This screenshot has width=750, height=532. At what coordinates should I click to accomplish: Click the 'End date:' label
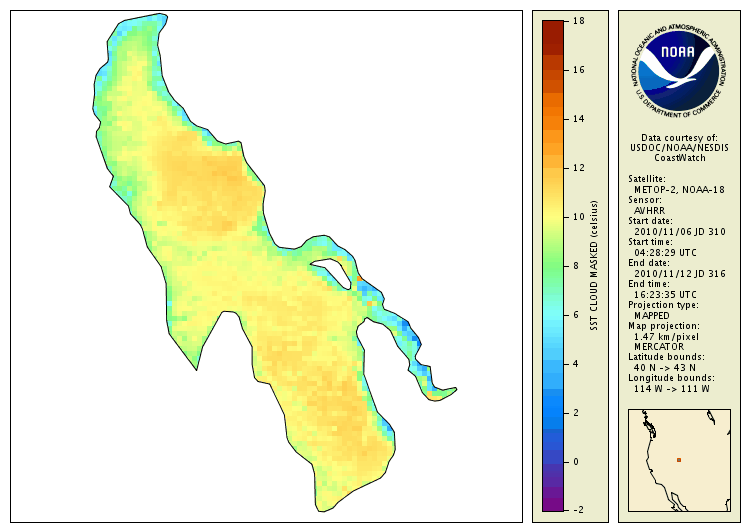point(649,263)
